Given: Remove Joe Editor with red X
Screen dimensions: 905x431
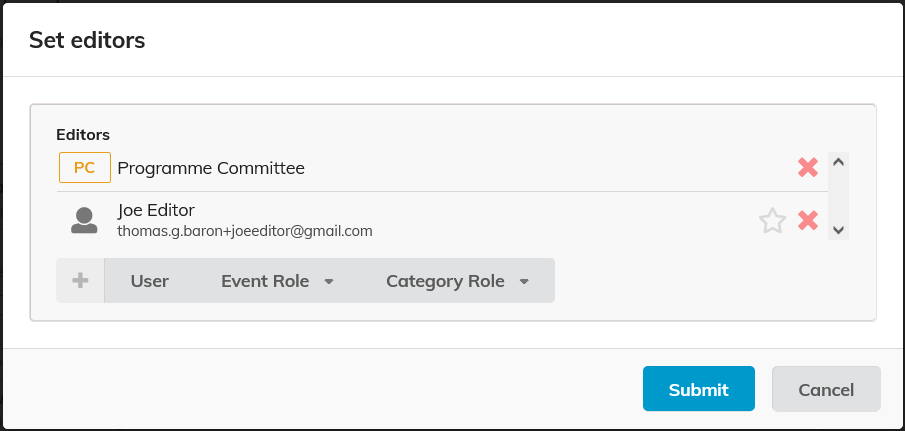Looking at the screenshot, I should [808, 220].
